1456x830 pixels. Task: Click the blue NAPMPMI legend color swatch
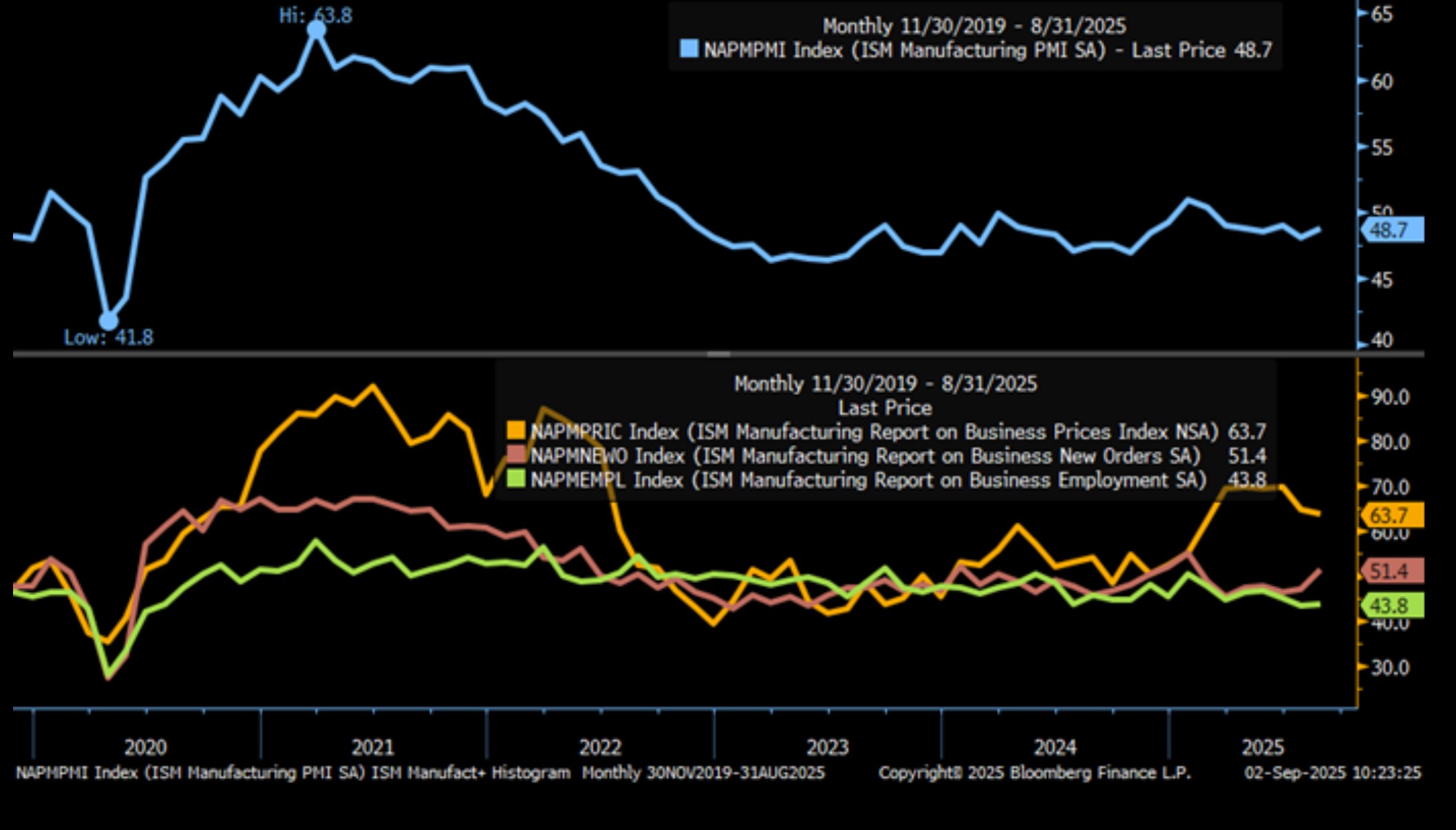689,49
